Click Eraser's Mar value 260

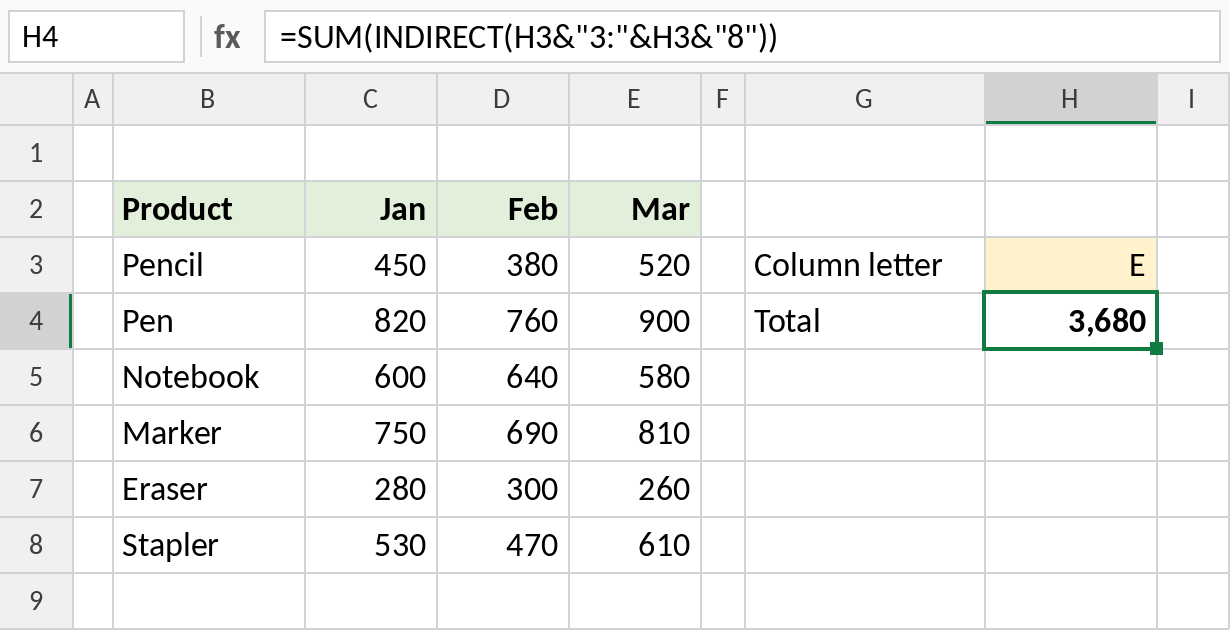[635, 489]
